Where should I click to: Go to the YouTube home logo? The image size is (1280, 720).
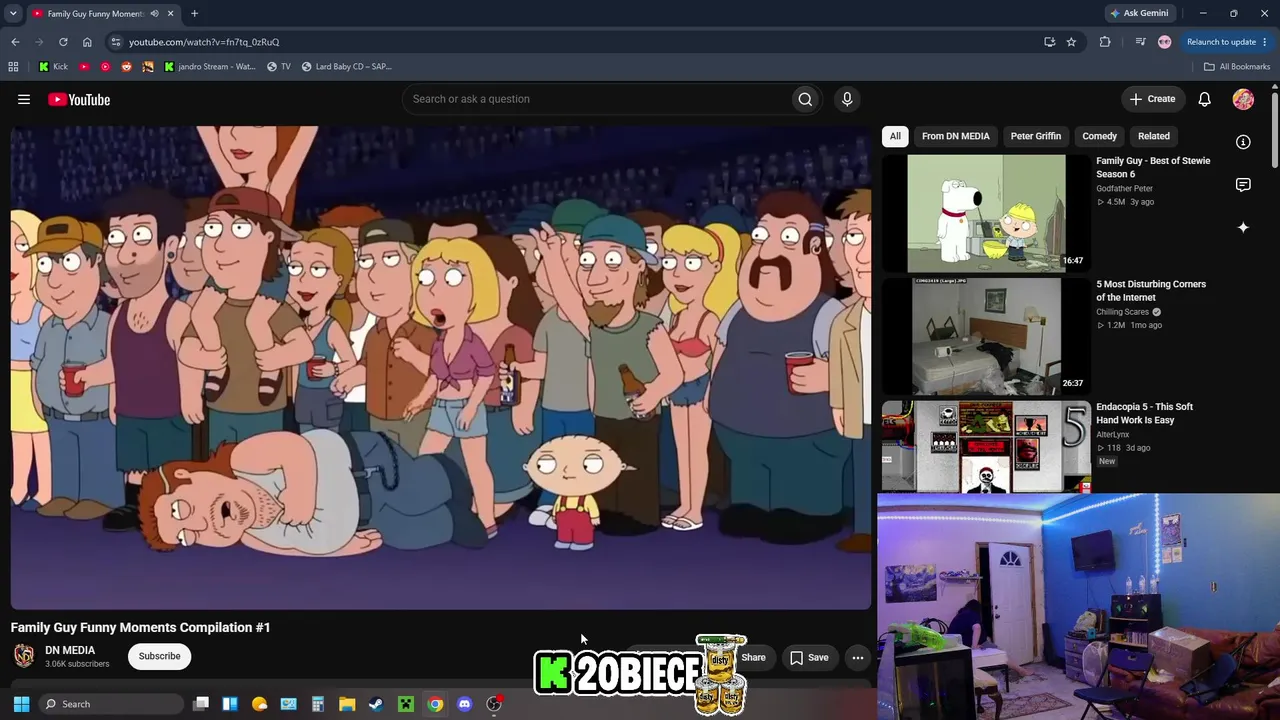(79, 99)
